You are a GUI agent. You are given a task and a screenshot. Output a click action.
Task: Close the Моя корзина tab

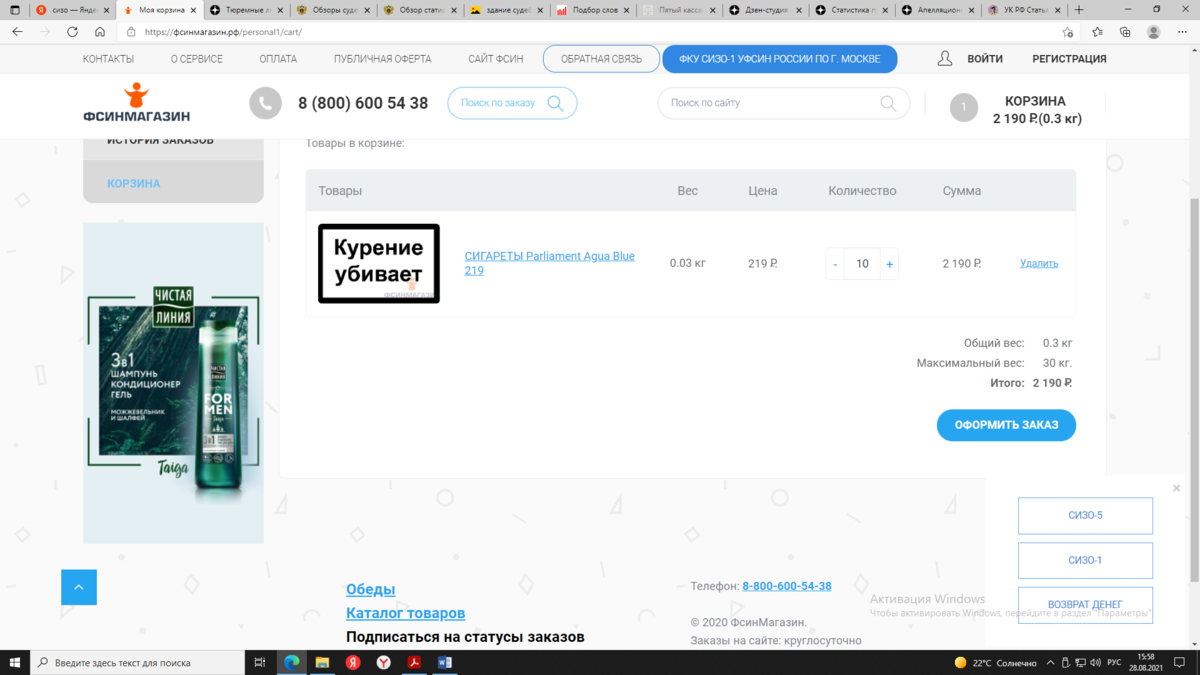194,10
